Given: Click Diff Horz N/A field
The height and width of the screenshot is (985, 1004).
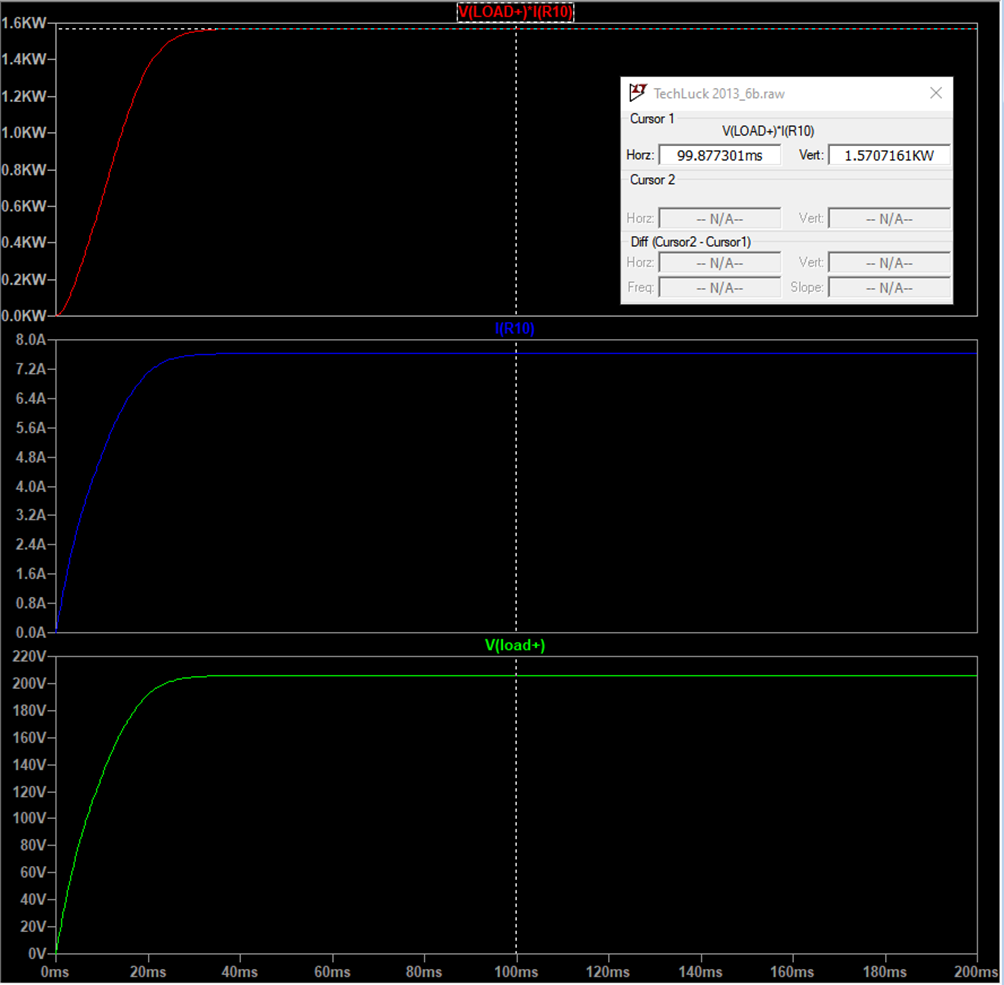Looking at the screenshot, I should tap(720, 263).
